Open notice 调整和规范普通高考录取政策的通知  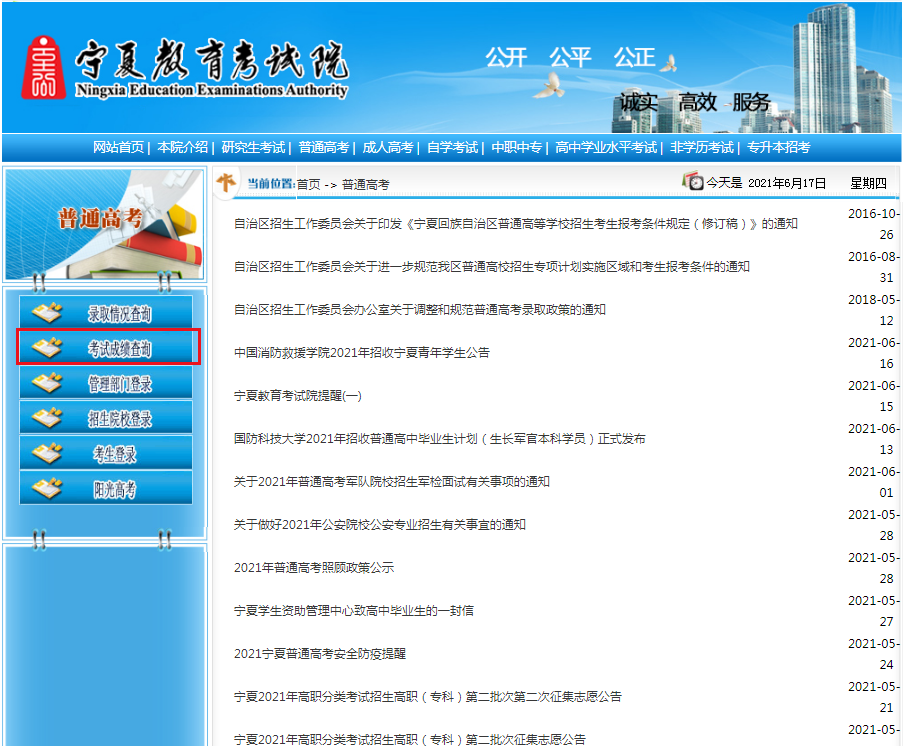[x=419, y=310]
